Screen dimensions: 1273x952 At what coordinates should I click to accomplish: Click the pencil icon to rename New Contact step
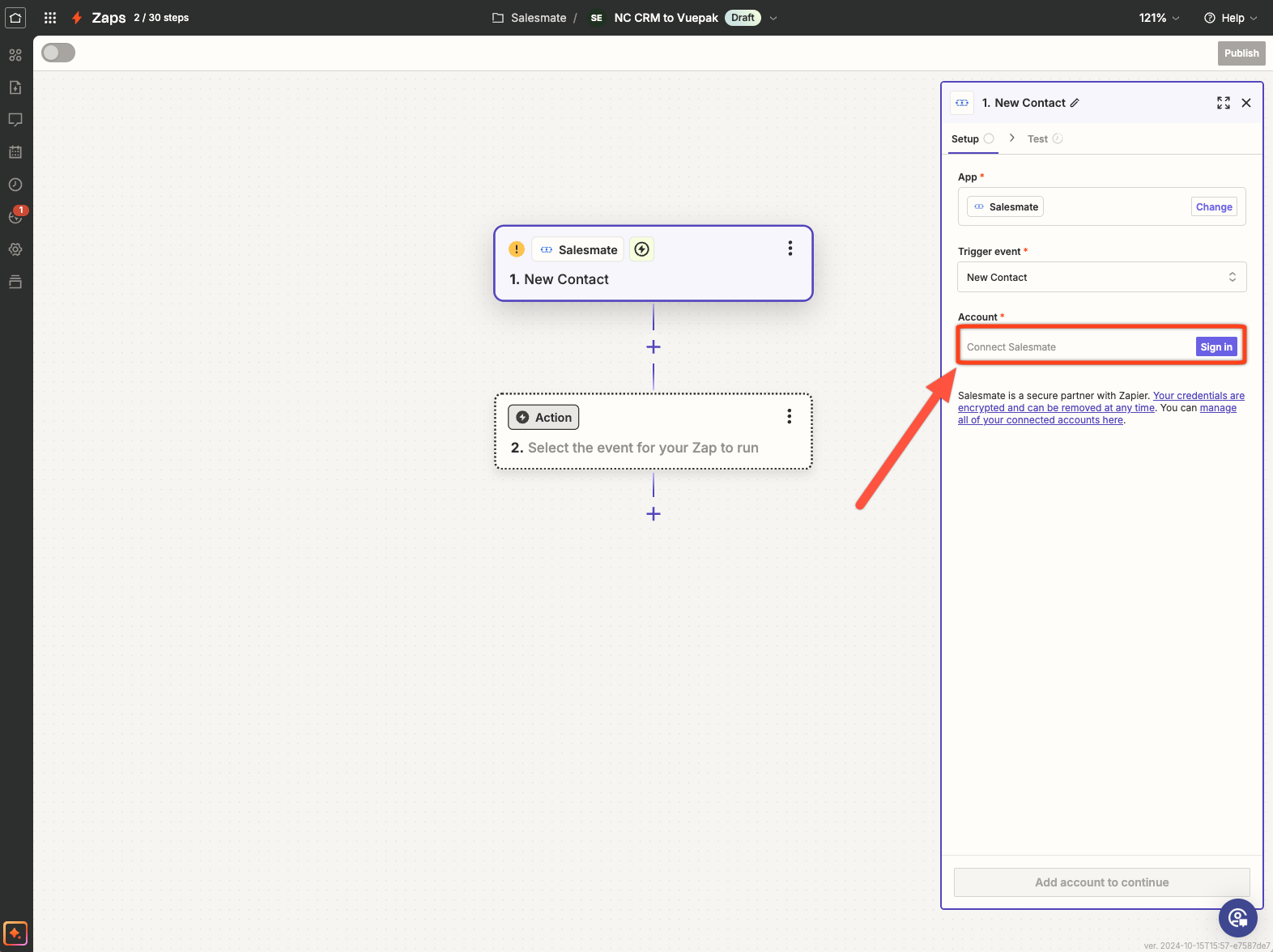click(1075, 103)
